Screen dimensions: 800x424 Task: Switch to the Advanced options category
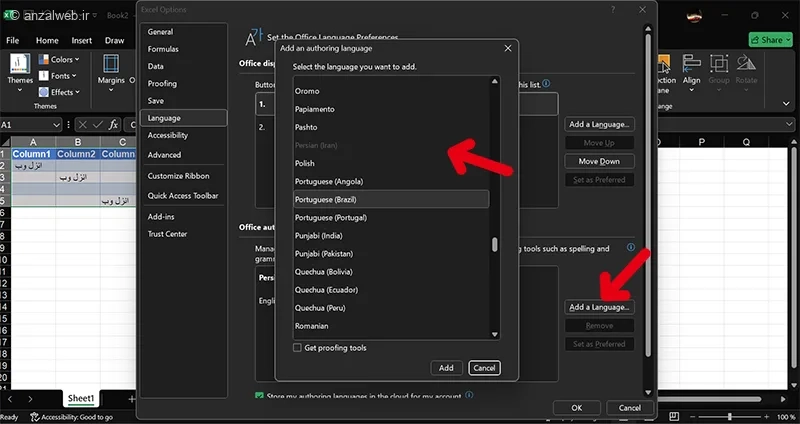[164, 155]
